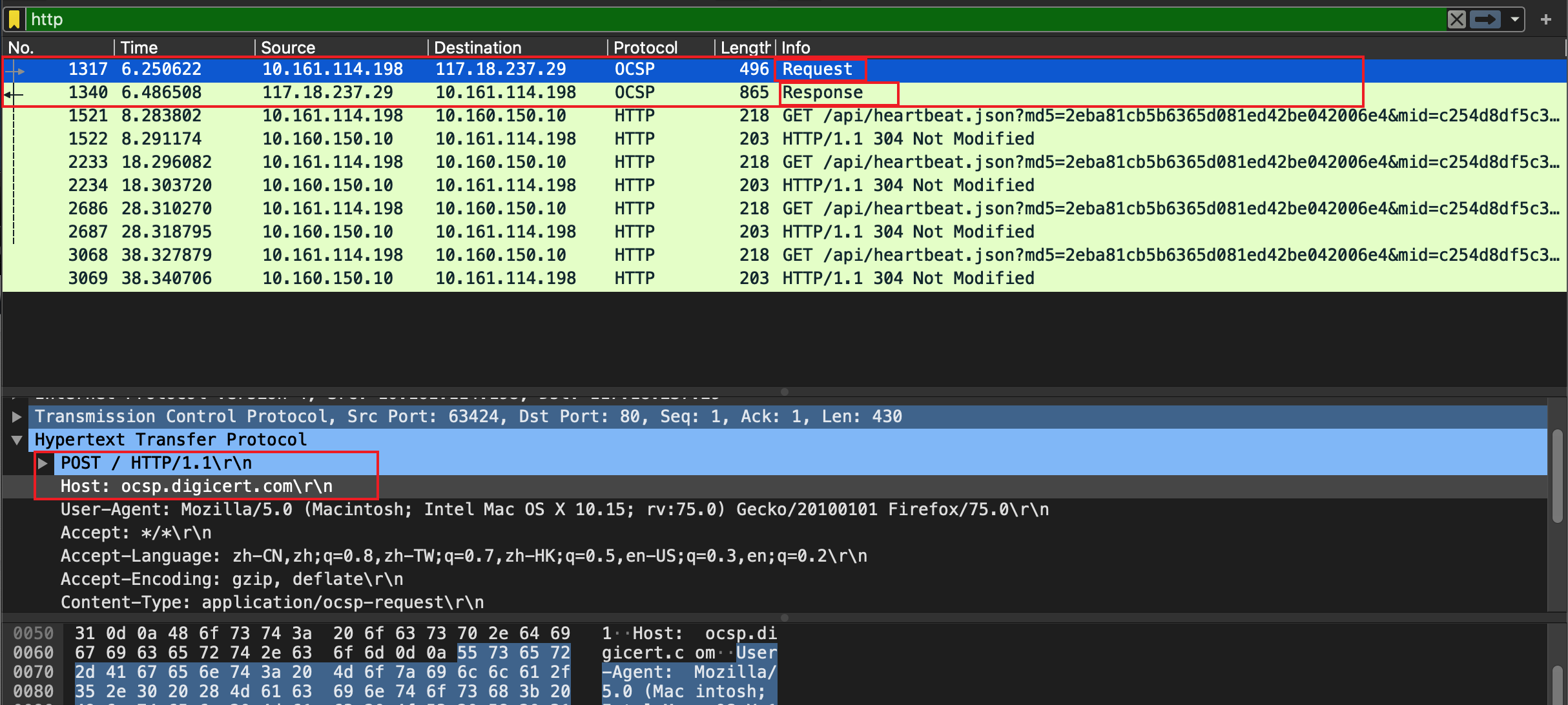The image size is (1568, 705).
Task: Click OCSP protocol cell of packet 1317
Action: 635,69
